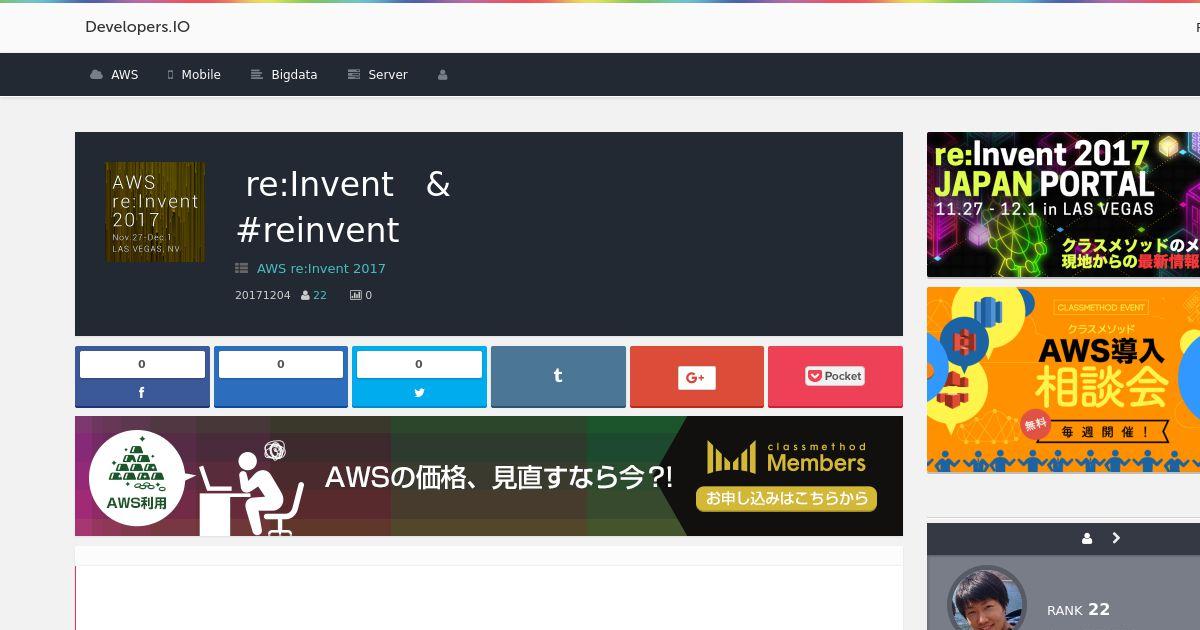Click the publish date 20171204
The width and height of the screenshot is (1200, 630).
[262, 295]
